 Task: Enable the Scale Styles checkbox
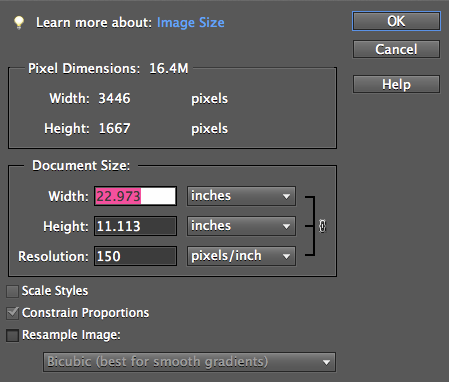[12, 291]
